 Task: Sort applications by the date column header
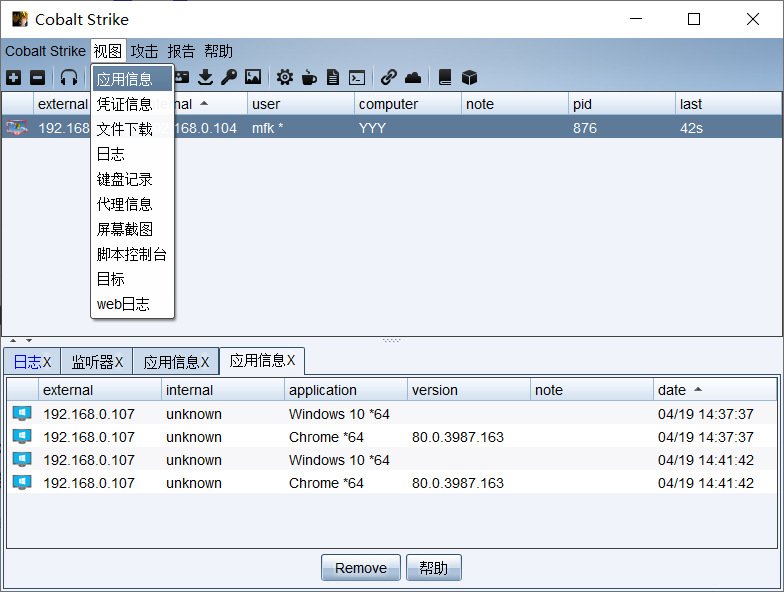[714, 390]
